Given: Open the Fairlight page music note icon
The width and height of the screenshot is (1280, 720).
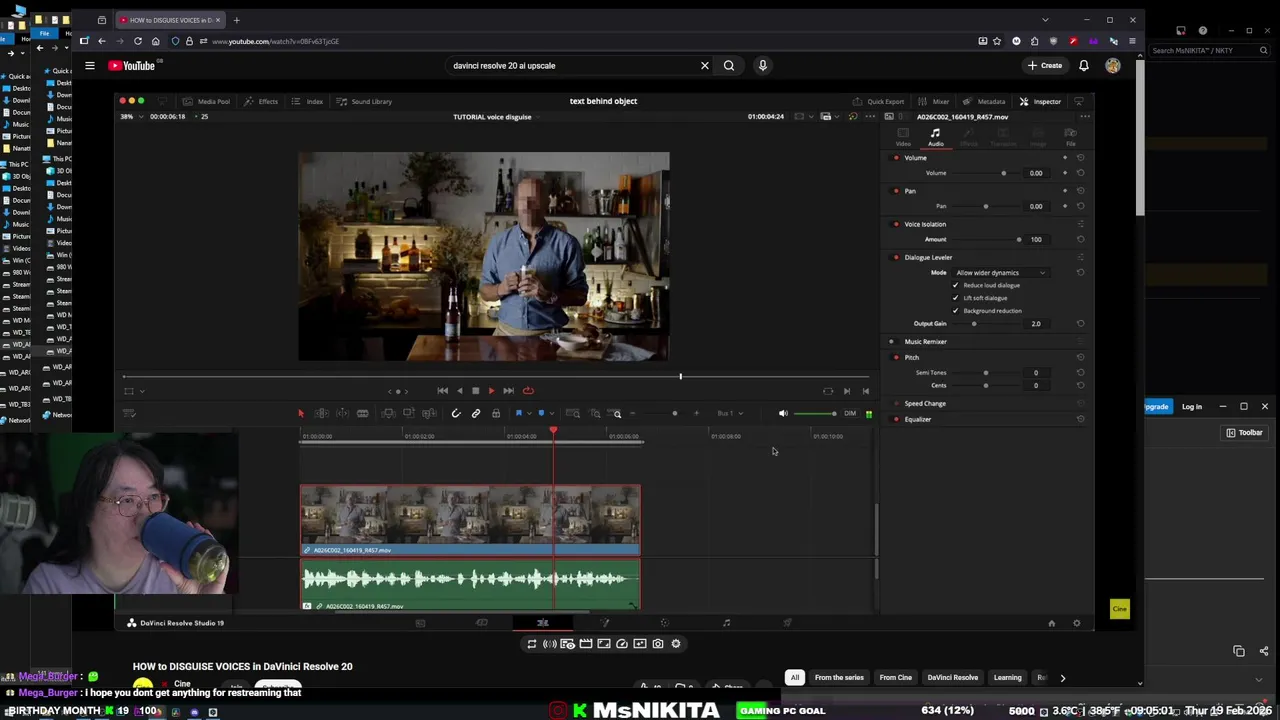Looking at the screenshot, I should pyautogui.click(x=726, y=623).
